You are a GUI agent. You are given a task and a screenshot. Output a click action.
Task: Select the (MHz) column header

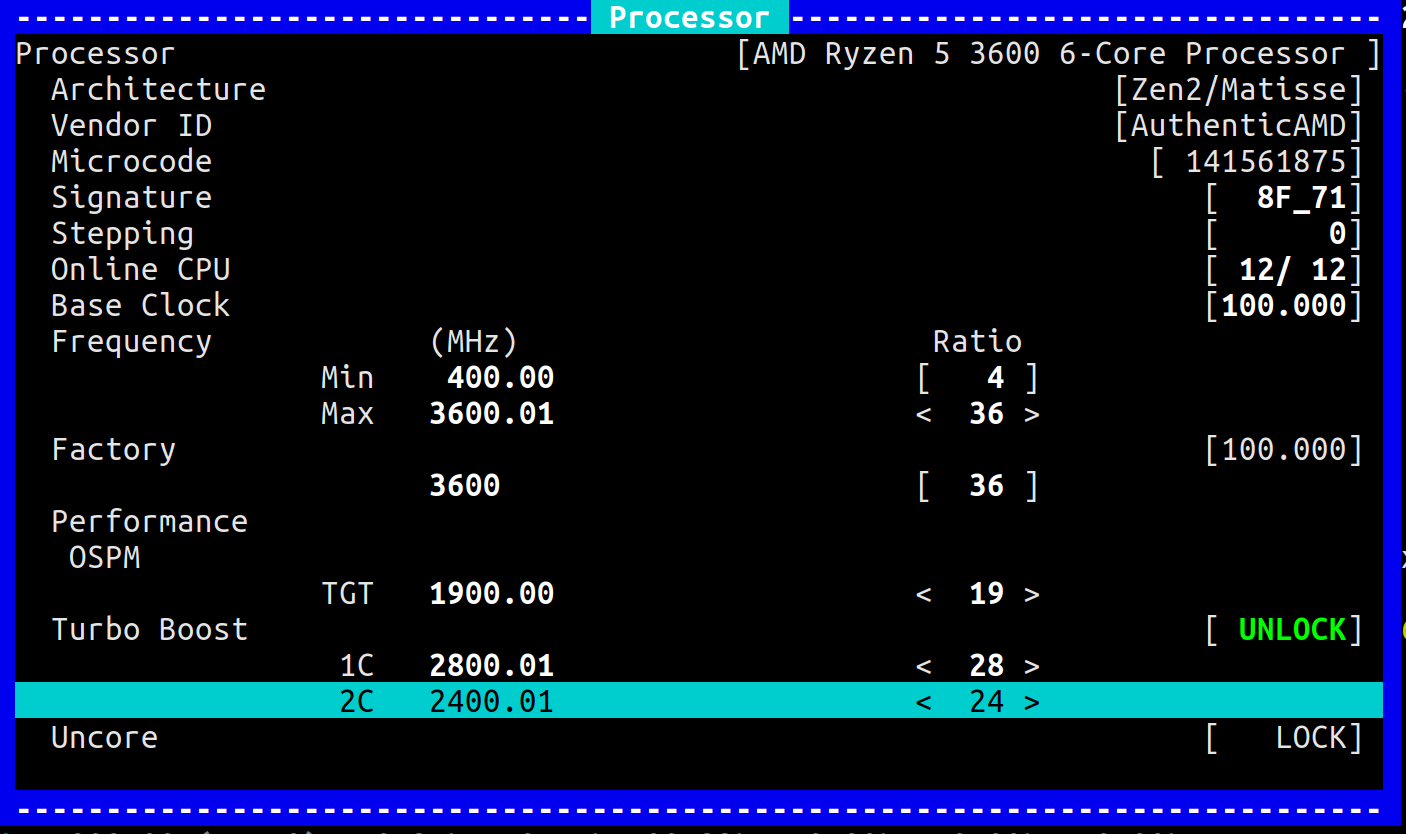click(x=473, y=342)
